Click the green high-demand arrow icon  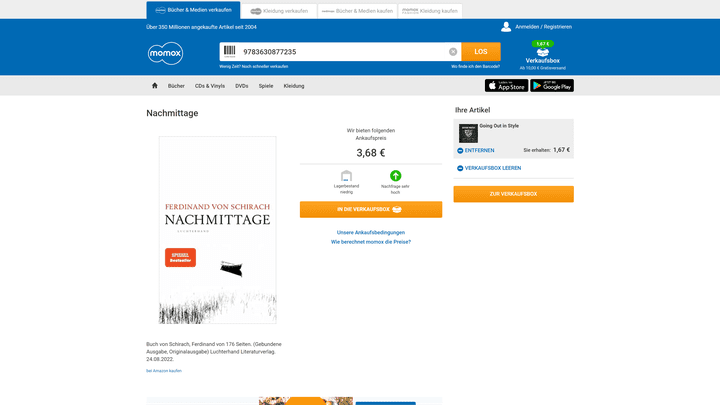tap(395, 176)
